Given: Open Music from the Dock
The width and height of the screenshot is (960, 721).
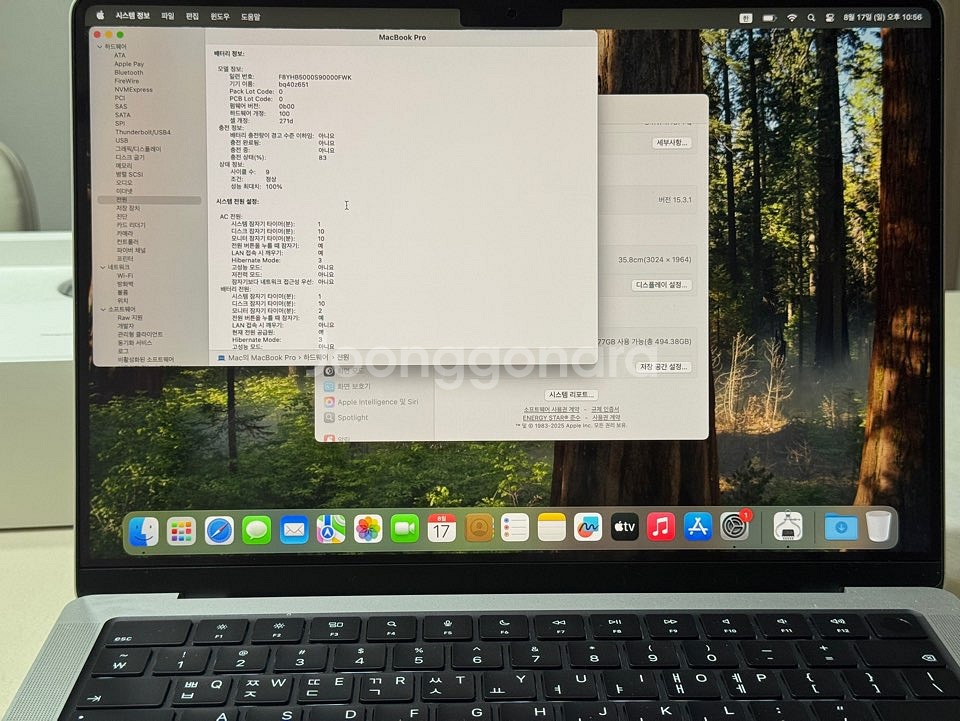Looking at the screenshot, I should click(x=661, y=526).
